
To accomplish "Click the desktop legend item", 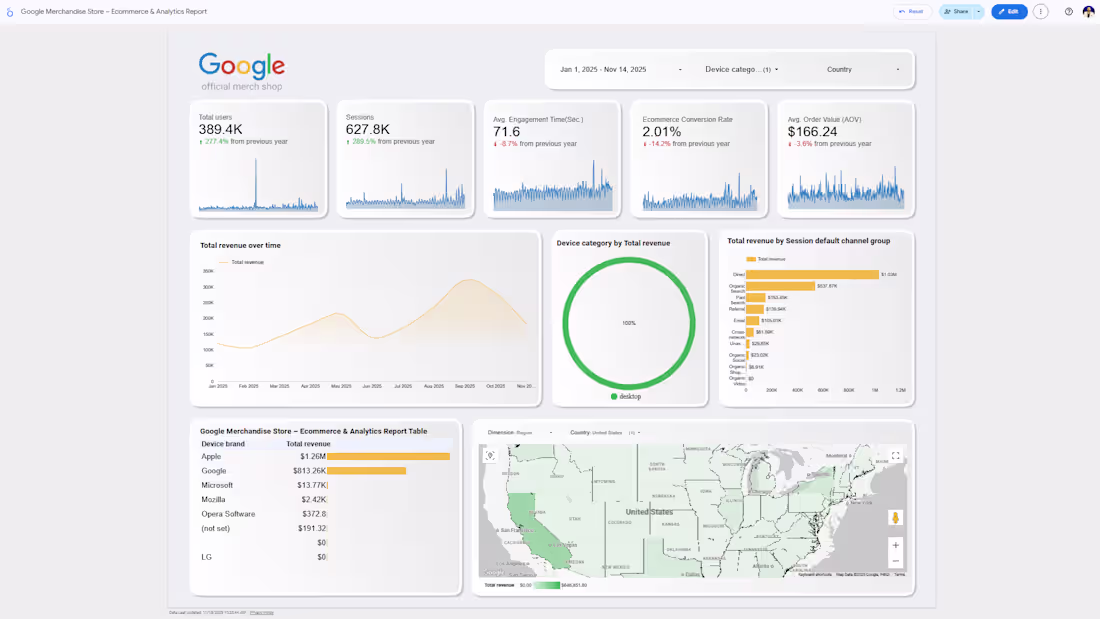I will point(626,397).
